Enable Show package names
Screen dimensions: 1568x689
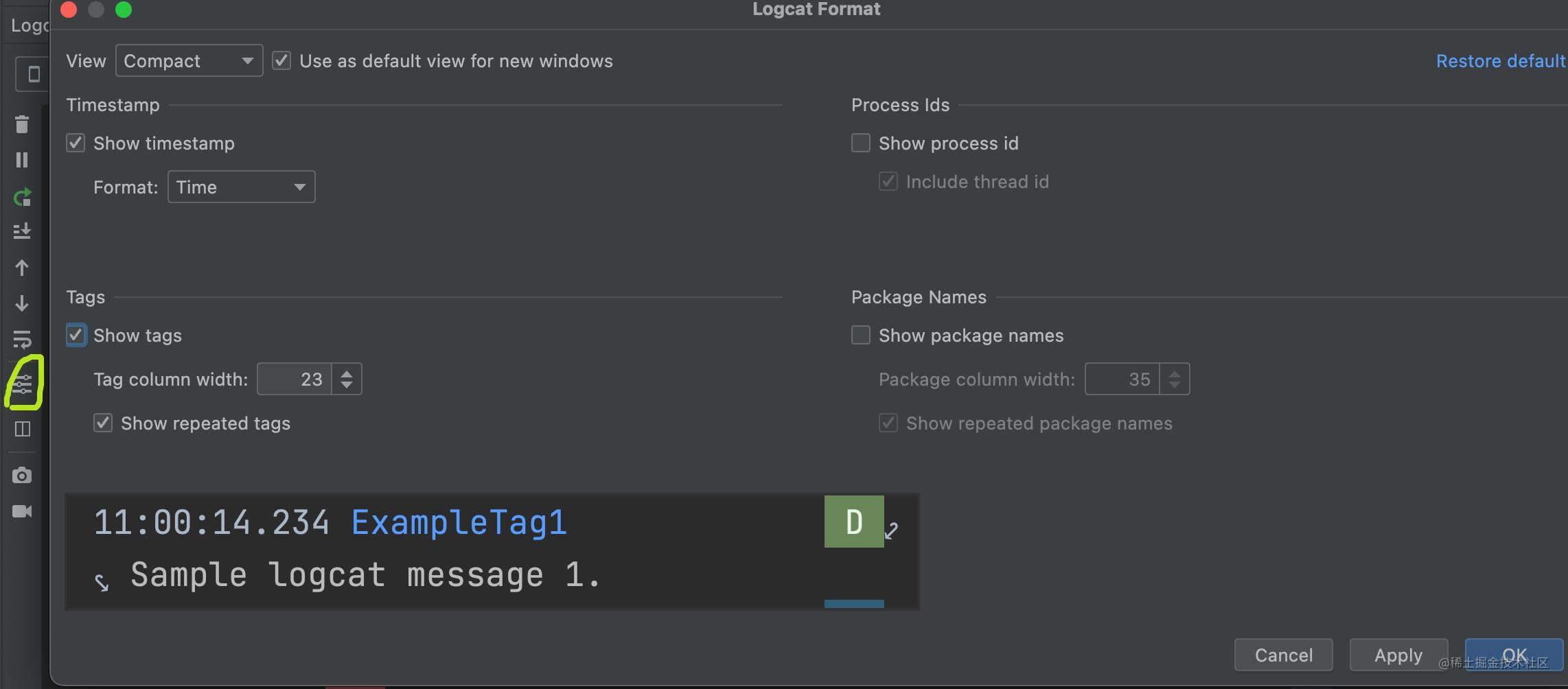pyautogui.click(x=860, y=335)
